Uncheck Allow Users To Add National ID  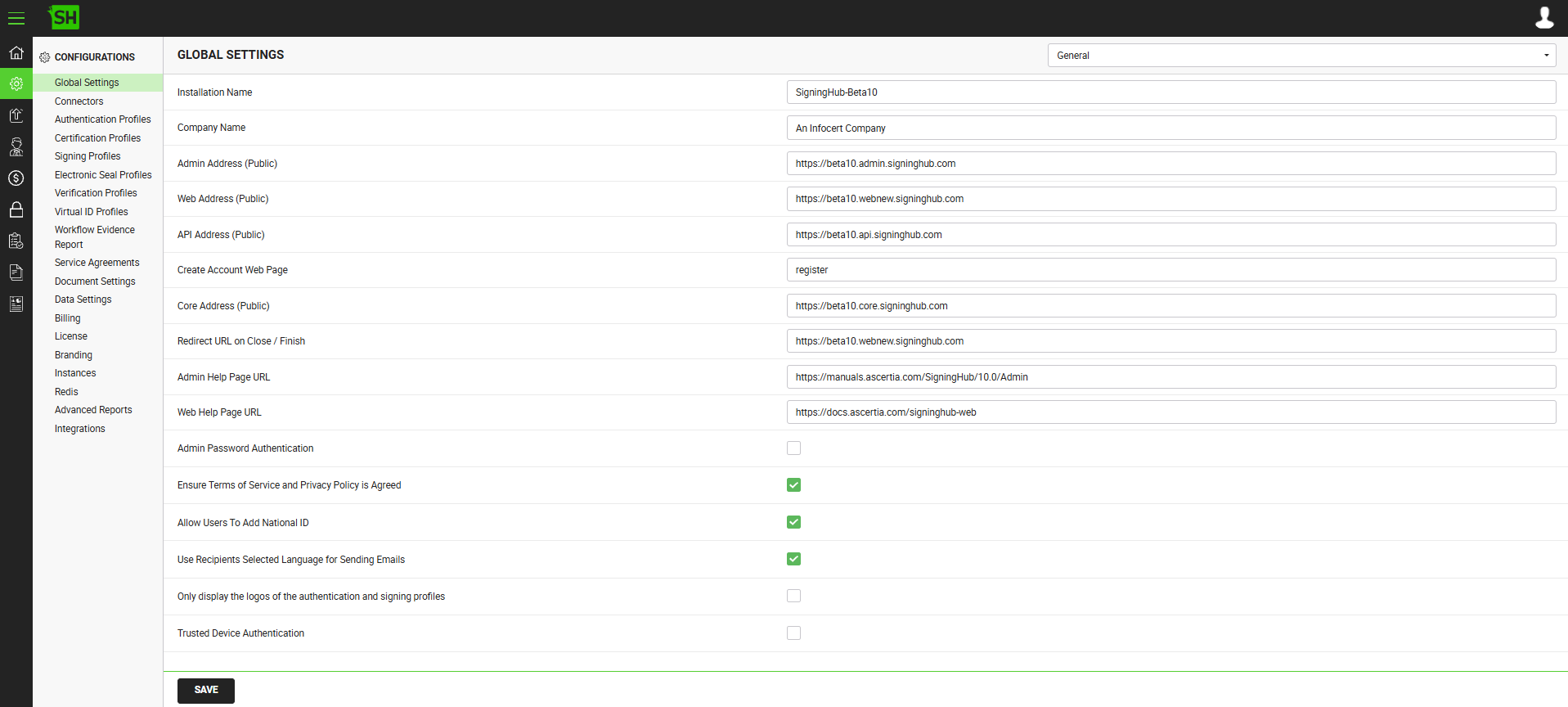(x=793, y=522)
